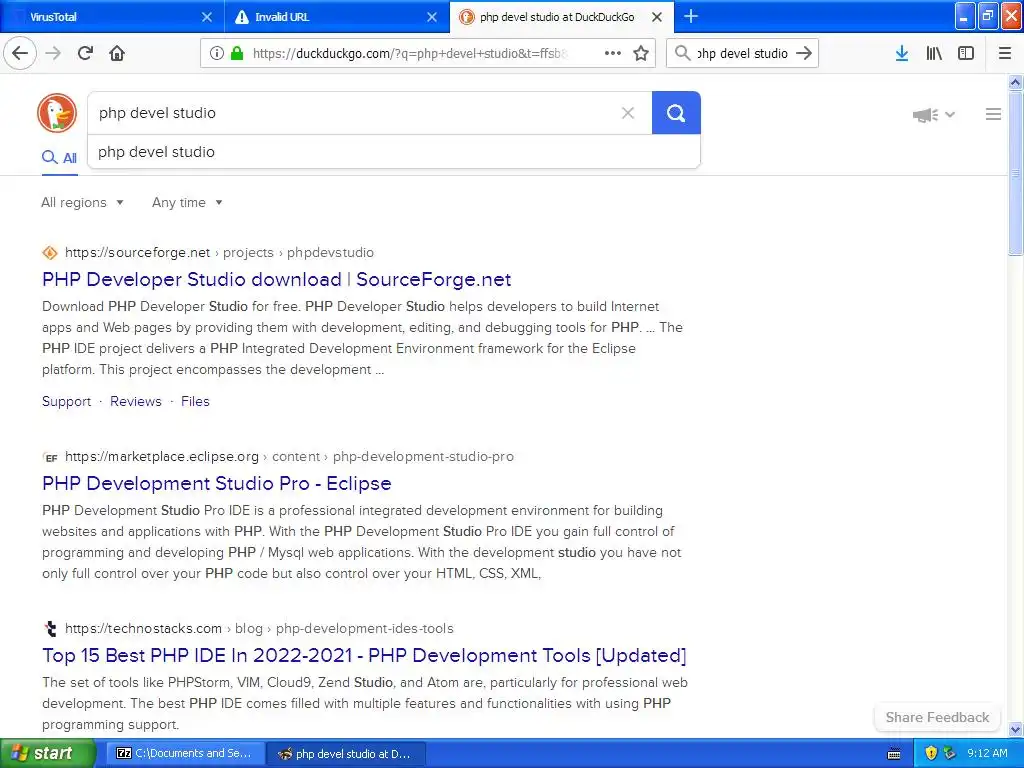Close the DuckDuckGo tab

pyautogui.click(x=657, y=17)
